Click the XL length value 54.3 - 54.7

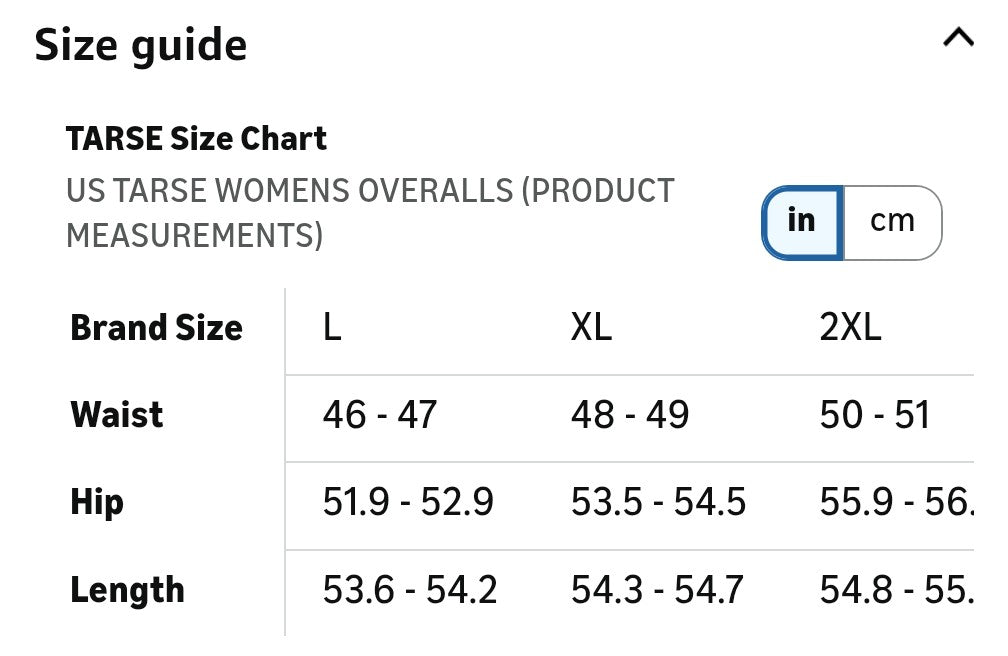tap(657, 590)
